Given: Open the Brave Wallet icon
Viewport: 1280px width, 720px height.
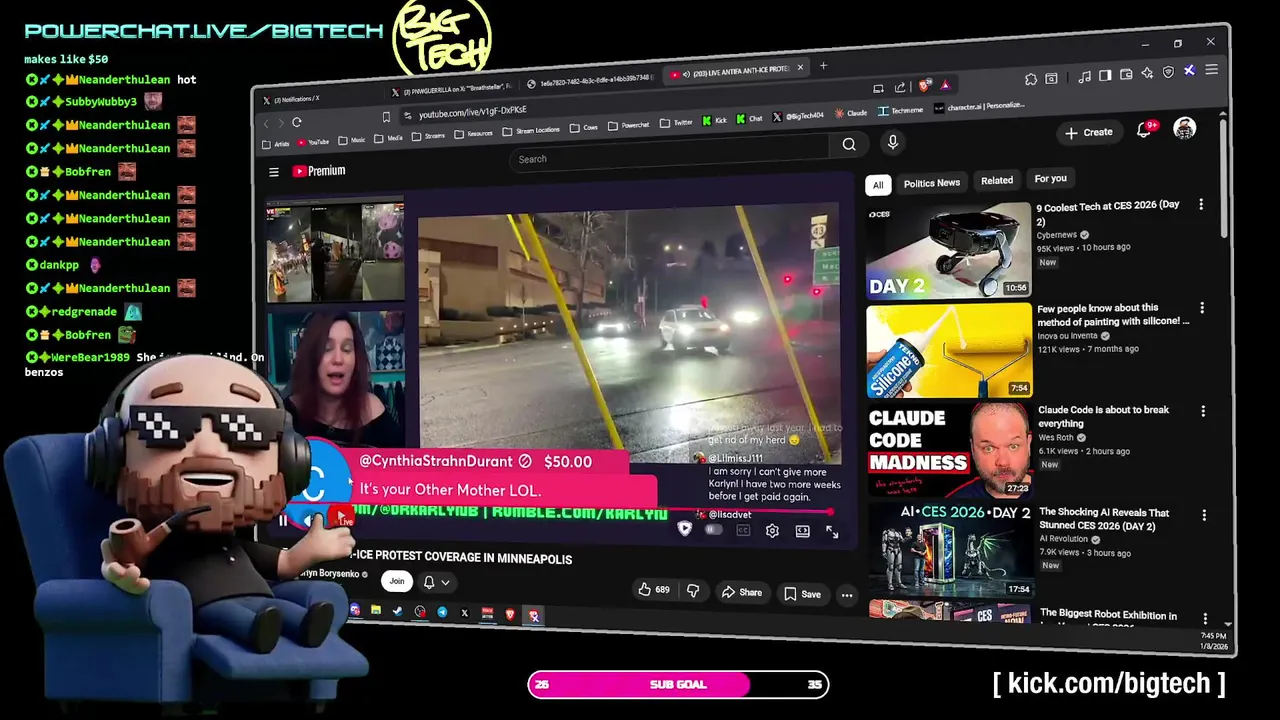Looking at the screenshot, I should click(x=1126, y=74).
